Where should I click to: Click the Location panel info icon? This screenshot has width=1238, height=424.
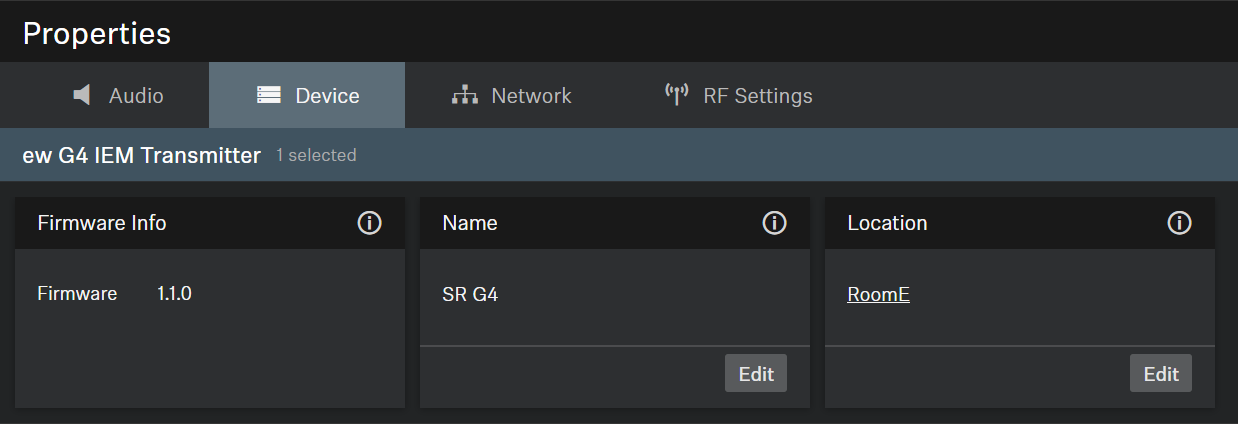click(x=1179, y=223)
